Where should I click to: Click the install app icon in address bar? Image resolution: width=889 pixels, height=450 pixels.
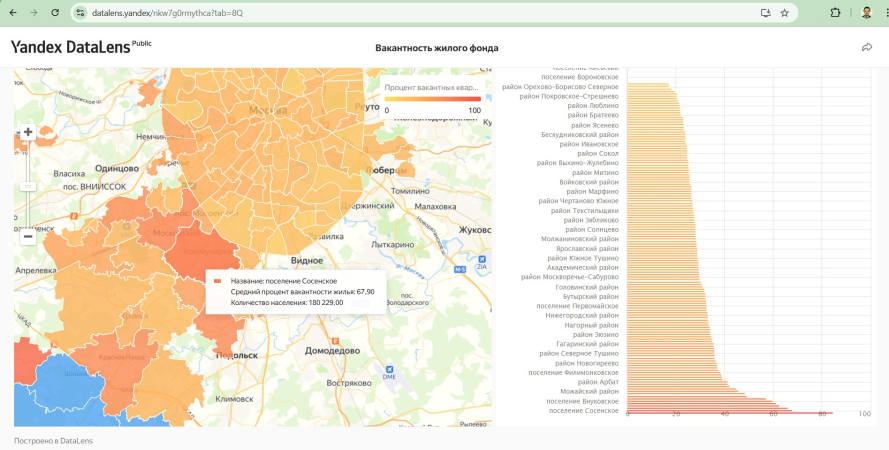click(765, 13)
